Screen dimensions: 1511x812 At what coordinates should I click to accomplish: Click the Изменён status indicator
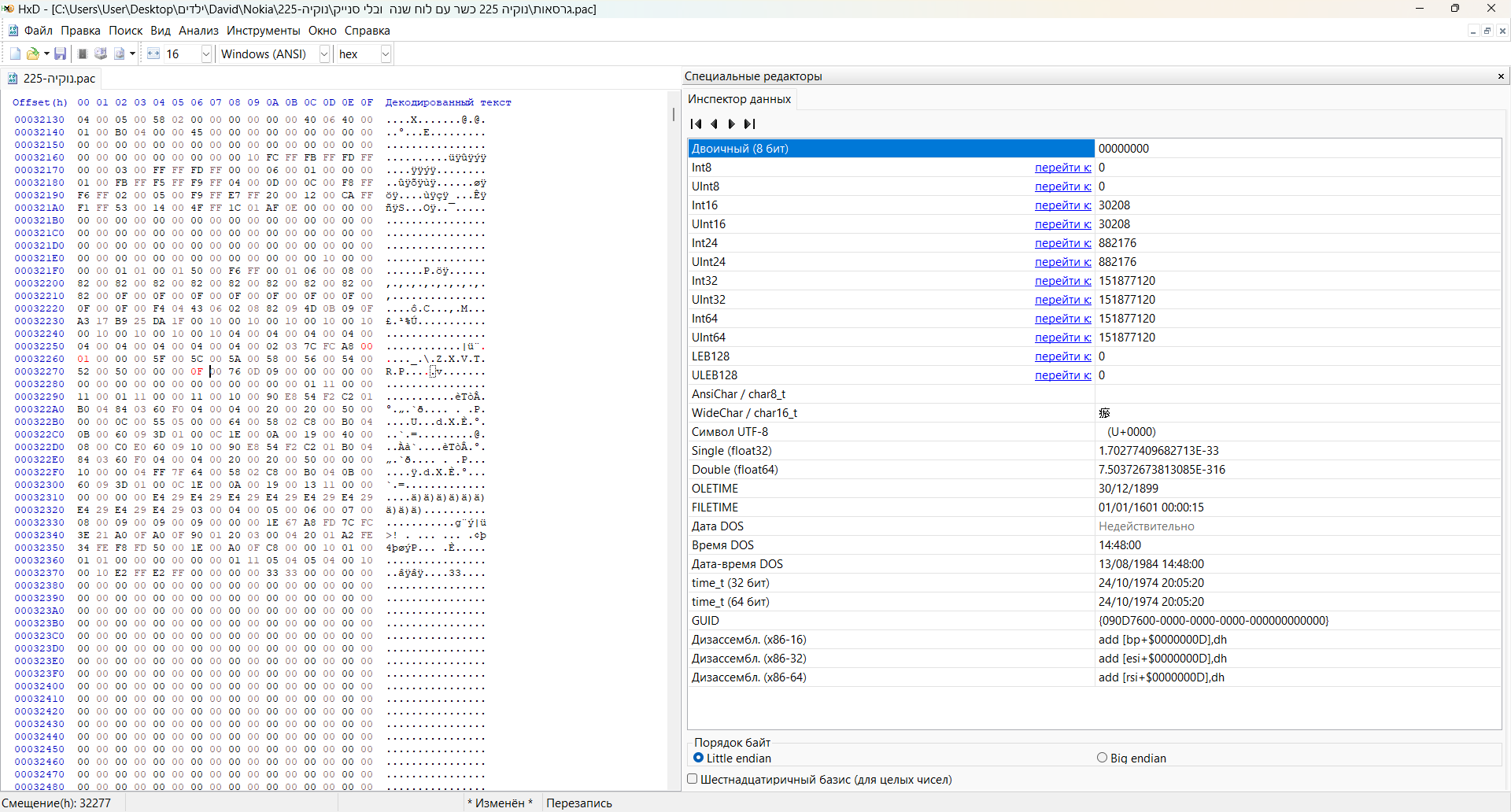tap(500, 803)
